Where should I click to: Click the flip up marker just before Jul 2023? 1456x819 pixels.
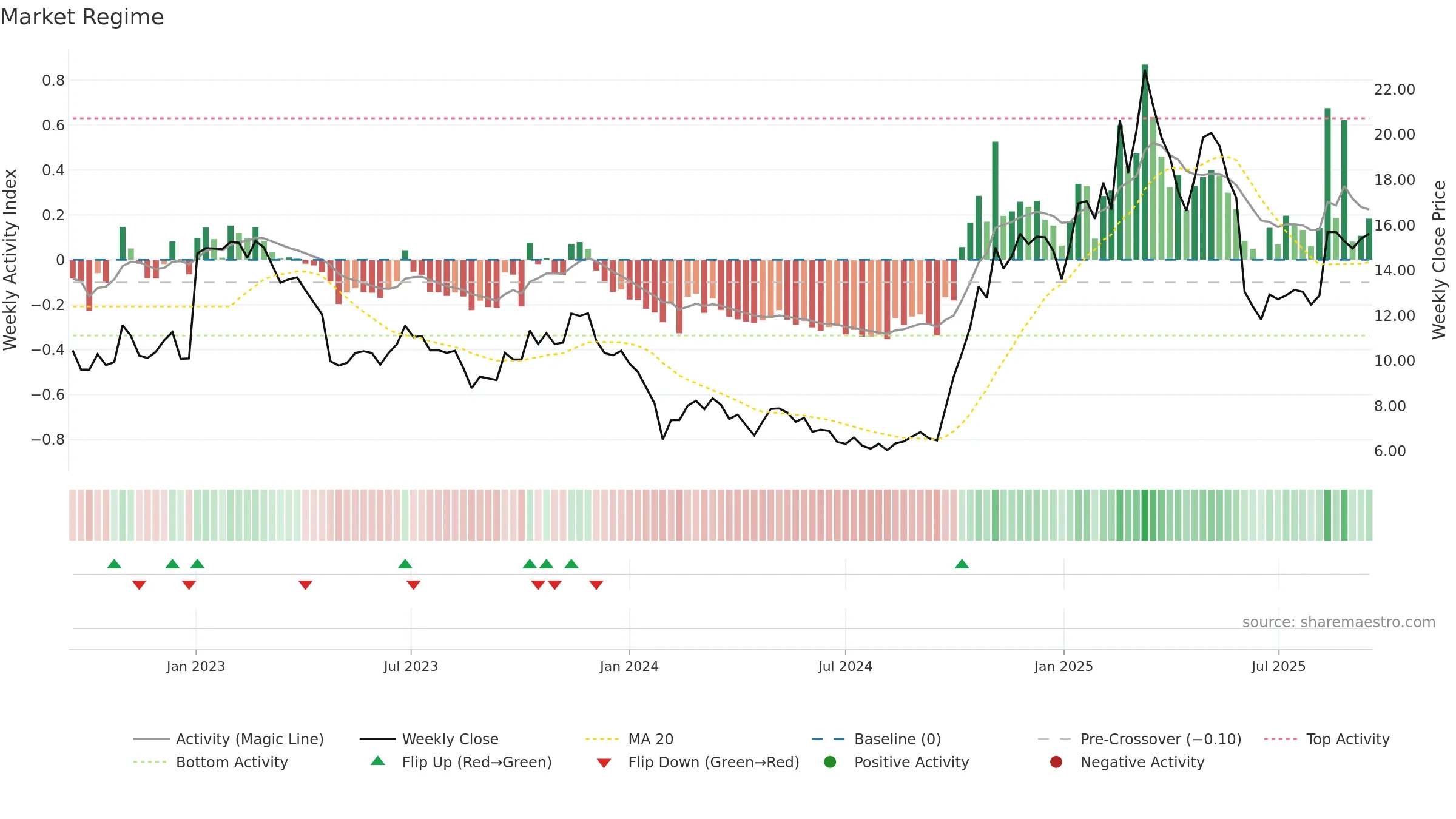click(405, 564)
